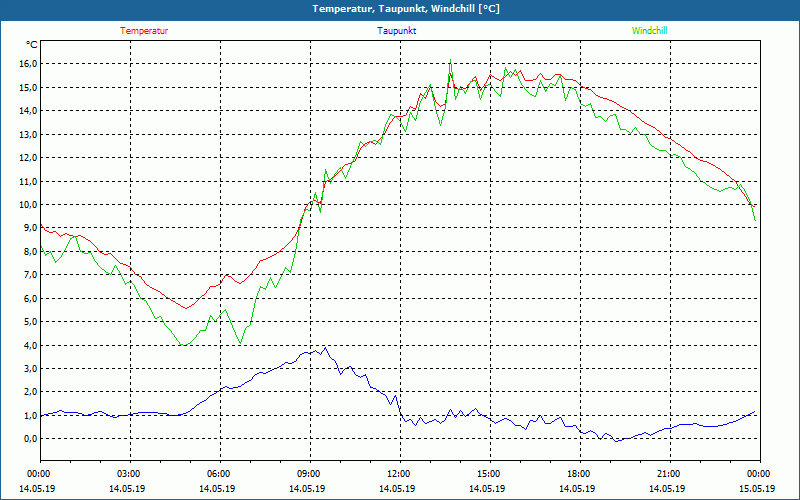
Task: Click the 14.05.19 date under 21:00
Action: click(667, 488)
